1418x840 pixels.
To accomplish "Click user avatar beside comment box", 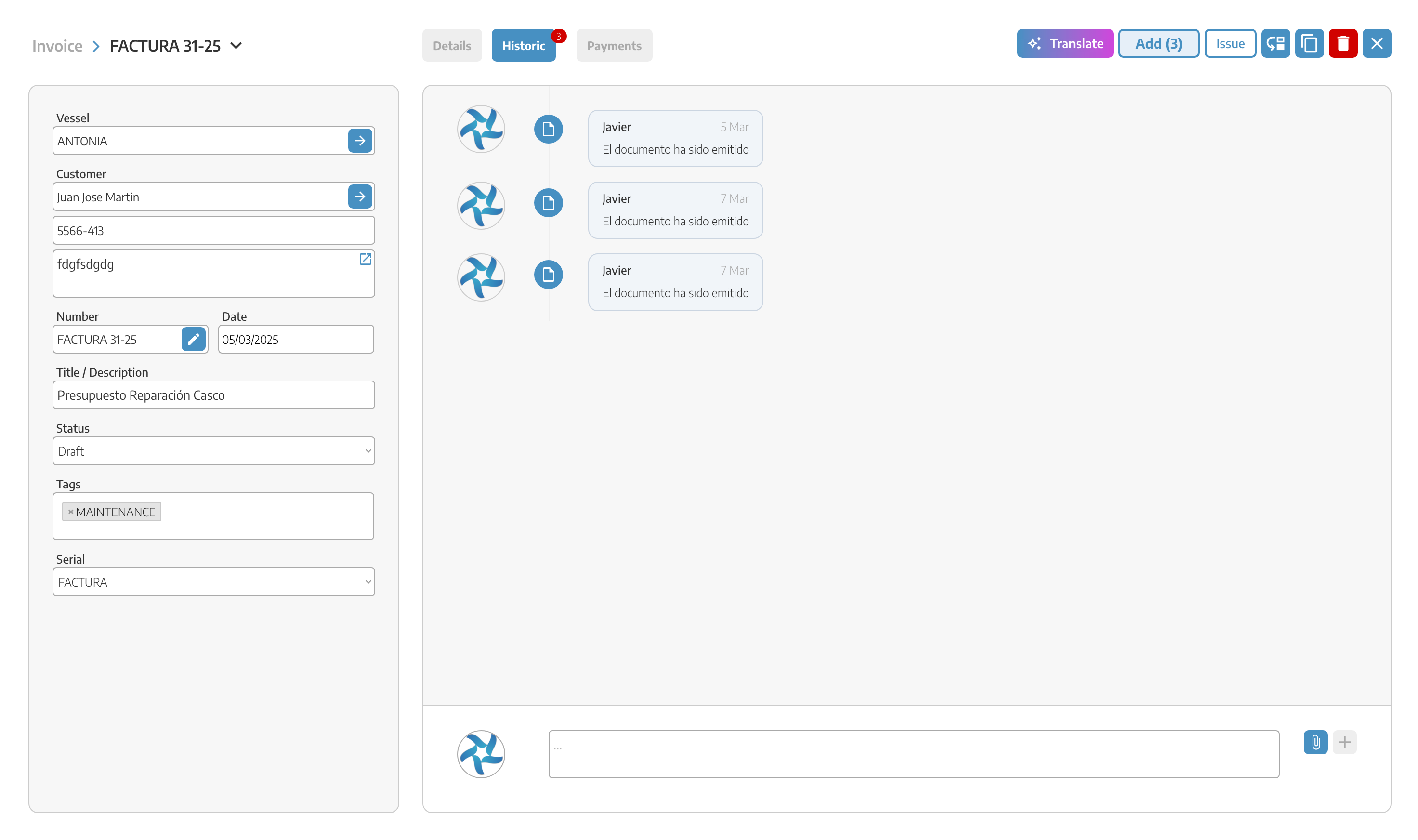I will tap(481, 754).
